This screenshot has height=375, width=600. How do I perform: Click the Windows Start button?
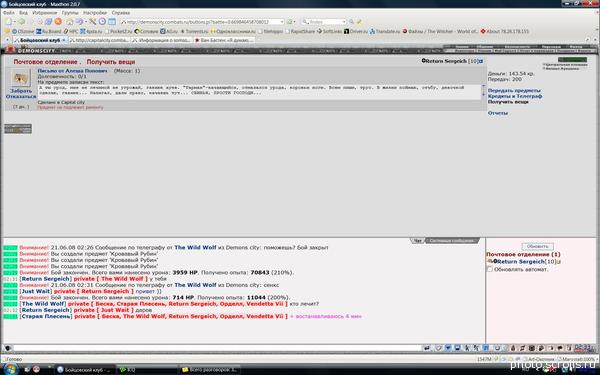[x=10, y=370]
